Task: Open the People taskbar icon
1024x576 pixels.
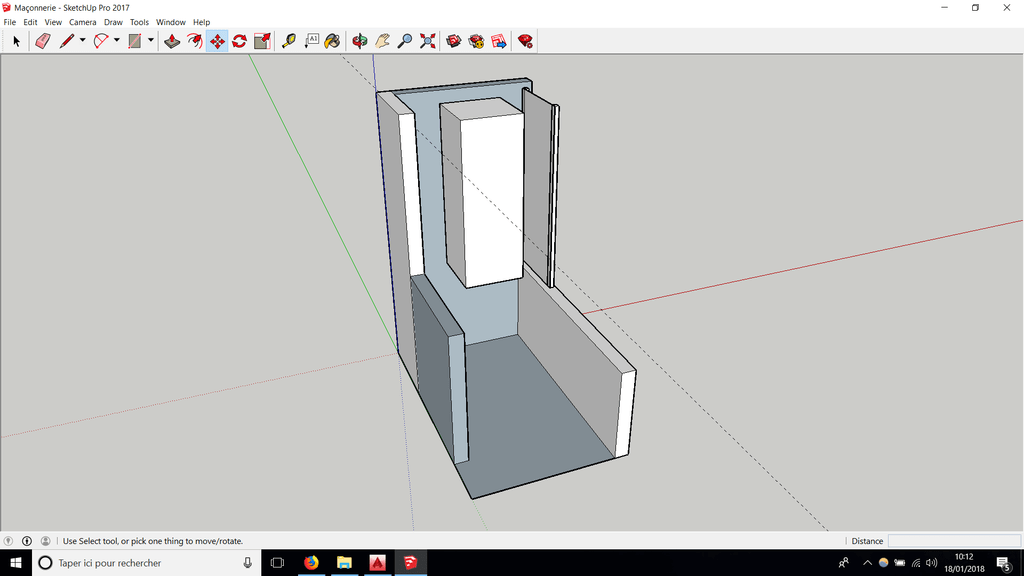Action: 844,563
